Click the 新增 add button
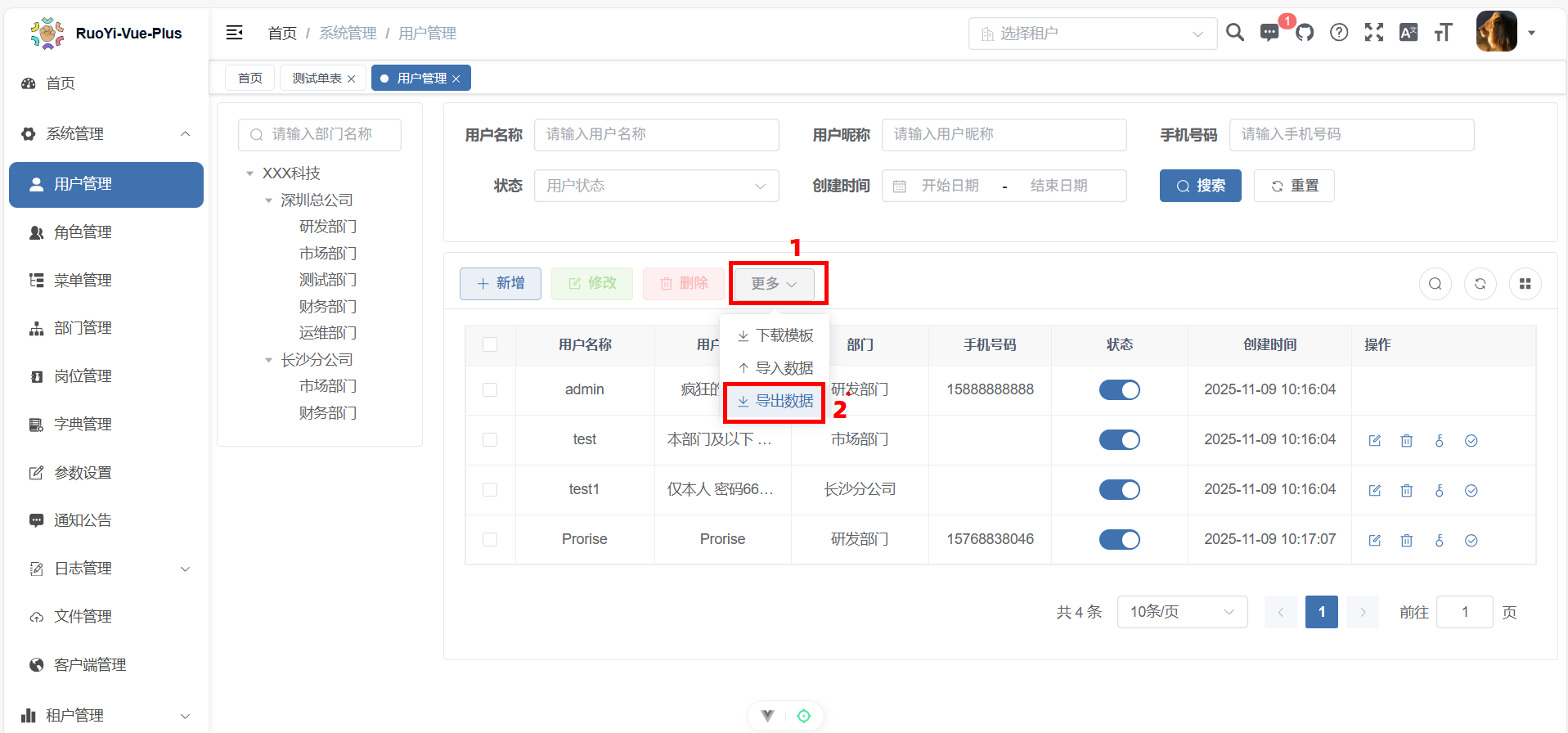Viewport: 1568px width, 733px height. (x=500, y=283)
